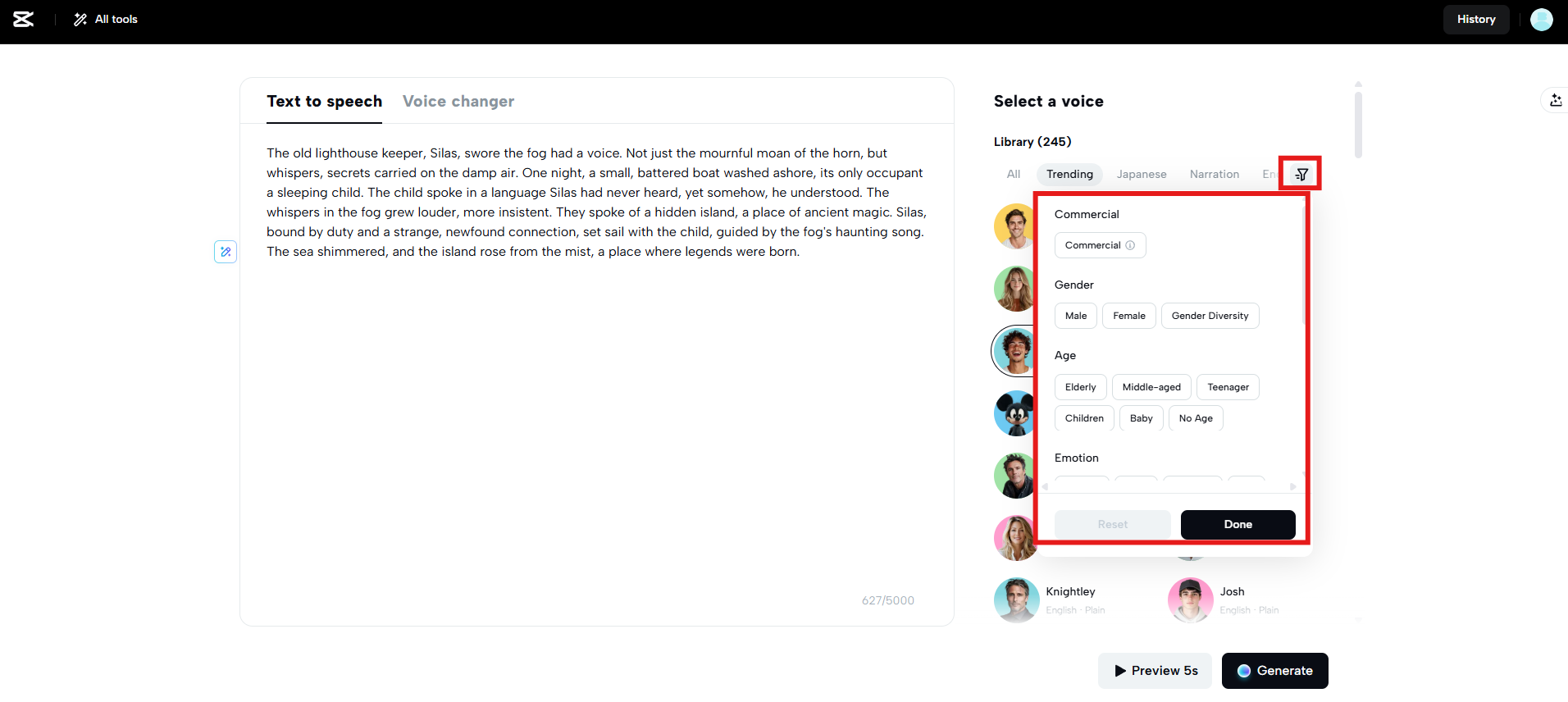Open the user profile avatar
The image size is (1568, 702).
click(1541, 19)
